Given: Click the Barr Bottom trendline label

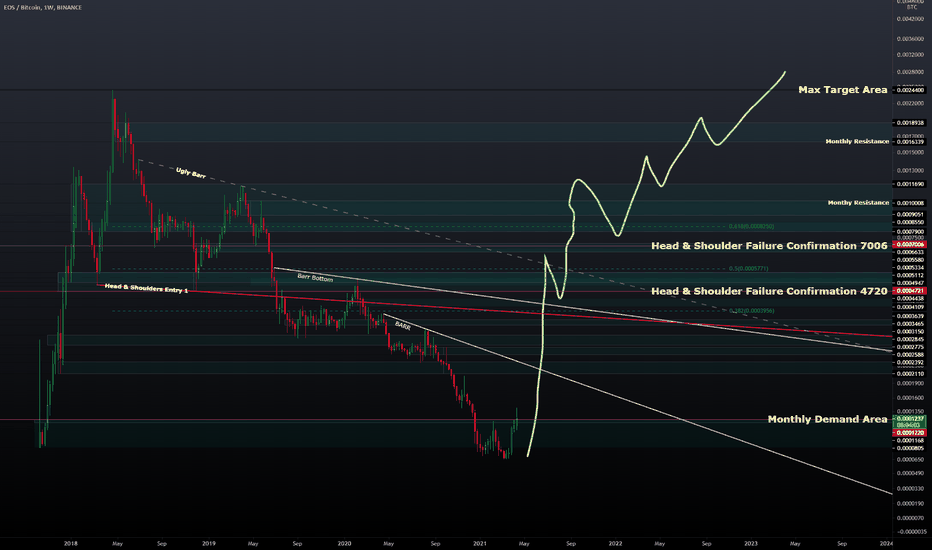Looking at the screenshot, I should tap(315, 277).
